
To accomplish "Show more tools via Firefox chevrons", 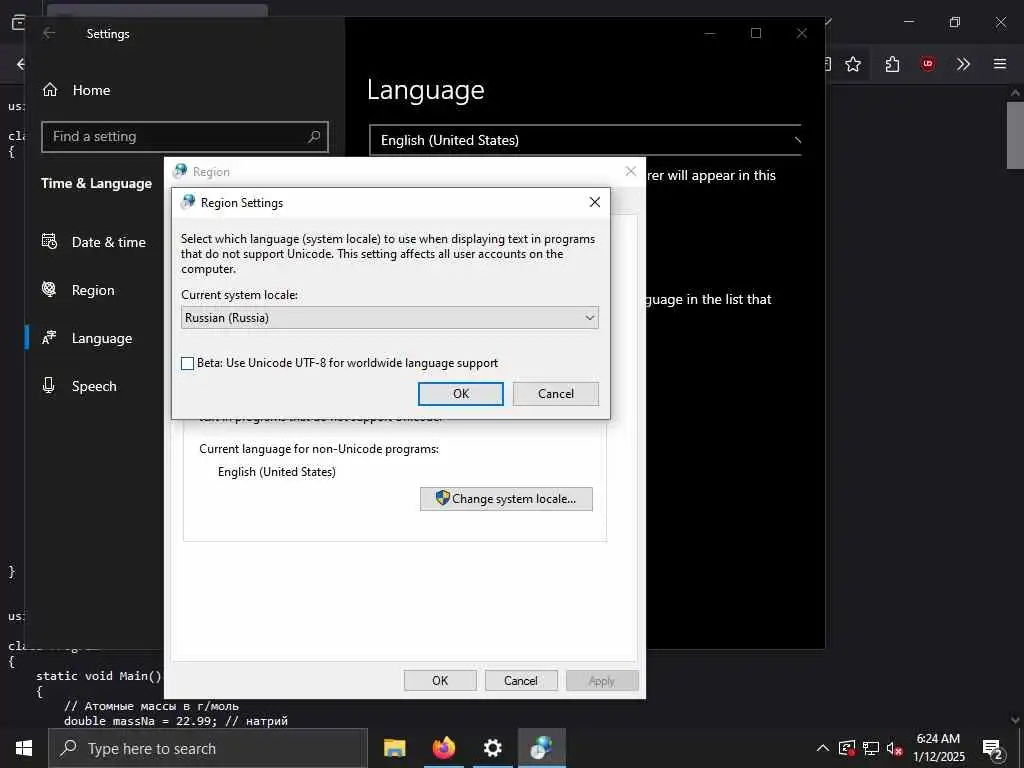I will point(963,64).
